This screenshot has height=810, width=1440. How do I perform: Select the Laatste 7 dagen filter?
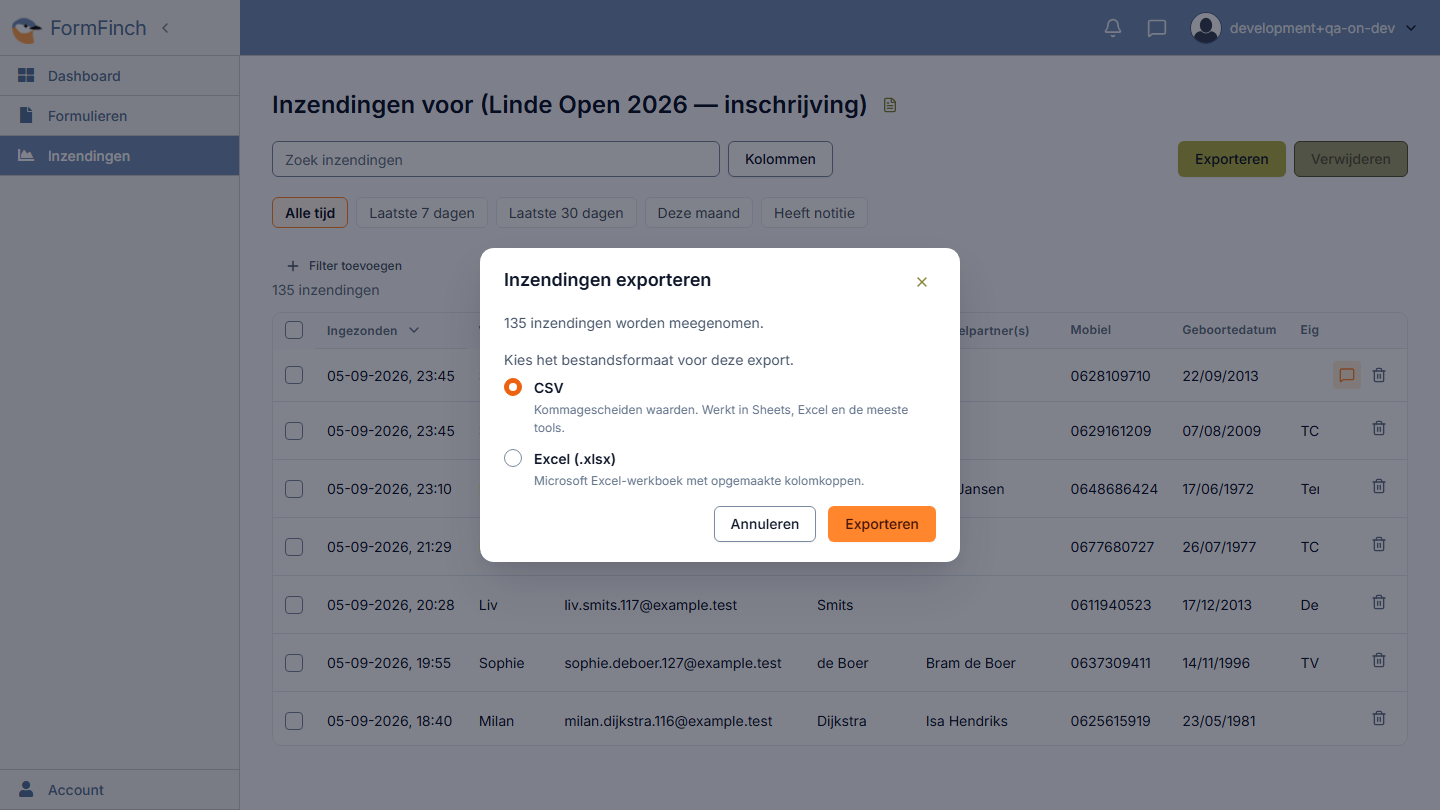[x=422, y=213]
